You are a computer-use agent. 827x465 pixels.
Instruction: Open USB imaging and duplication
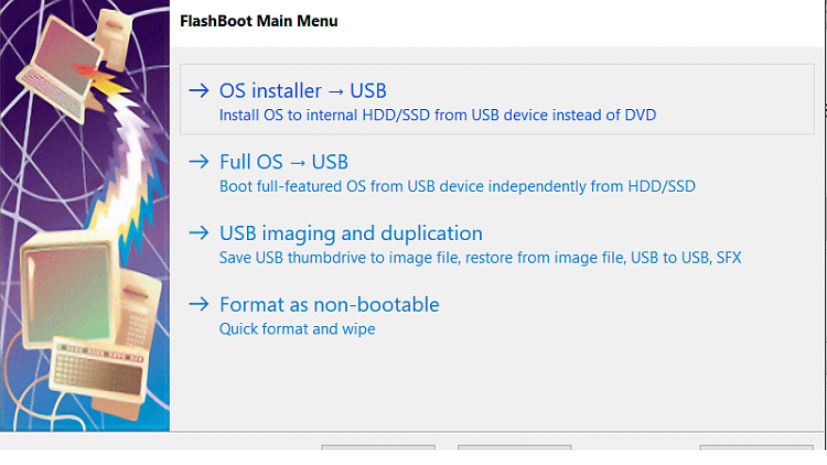(350, 233)
